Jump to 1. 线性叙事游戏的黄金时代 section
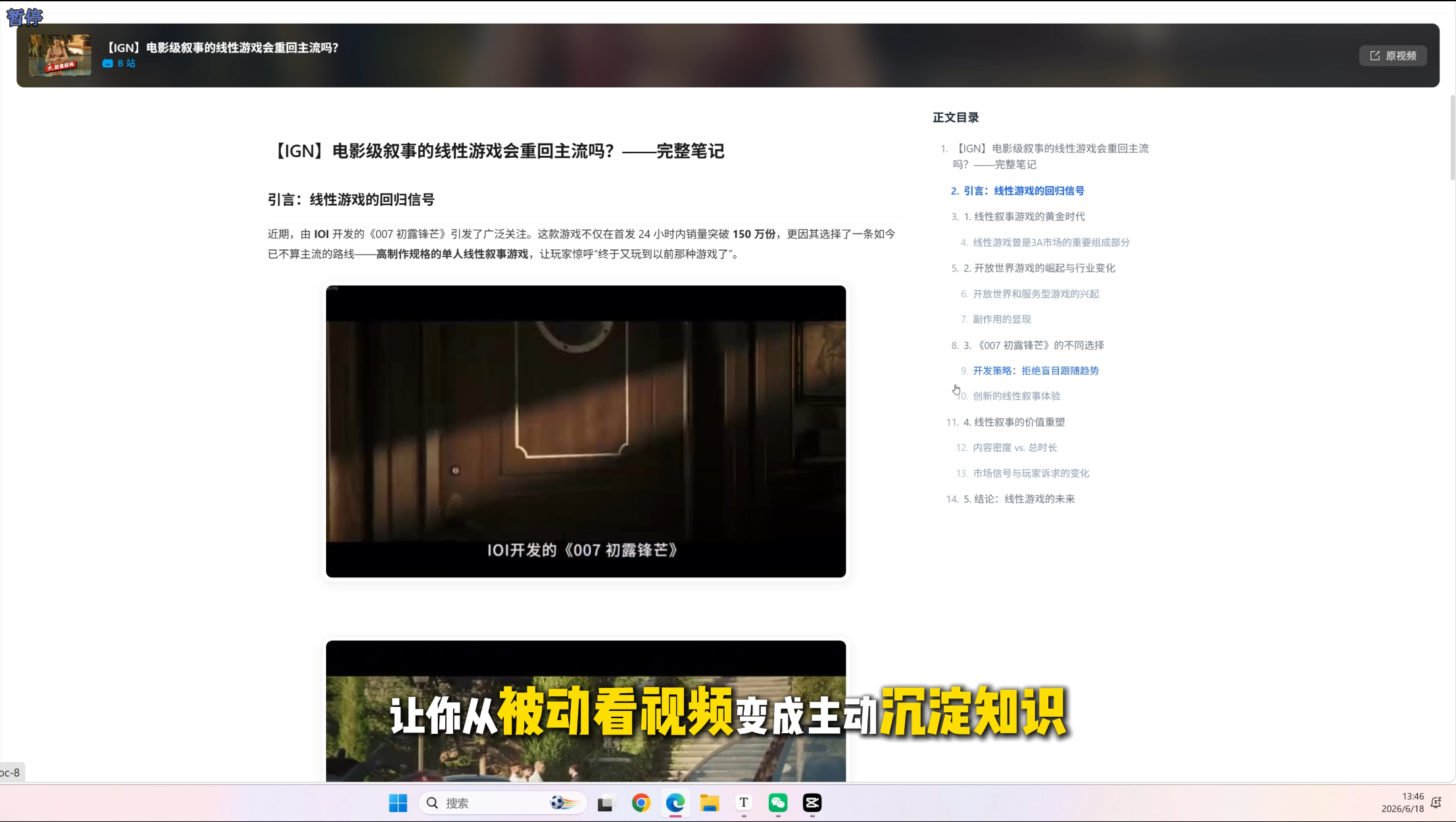Image resolution: width=1456 pixels, height=822 pixels. (1025, 216)
